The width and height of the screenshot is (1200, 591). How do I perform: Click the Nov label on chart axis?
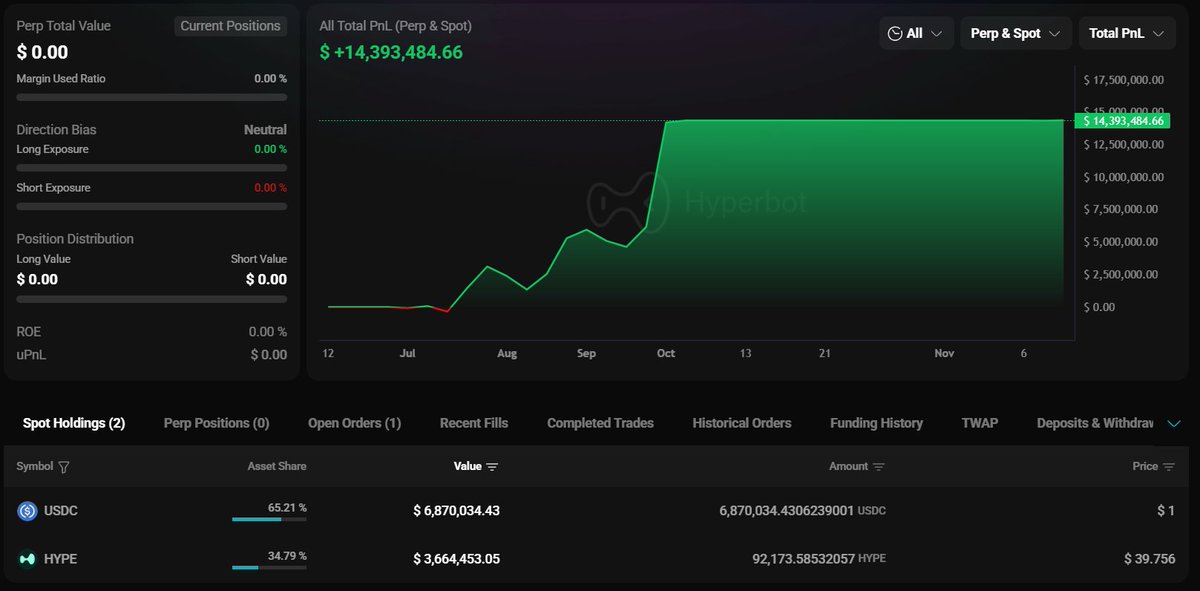click(944, 354)
